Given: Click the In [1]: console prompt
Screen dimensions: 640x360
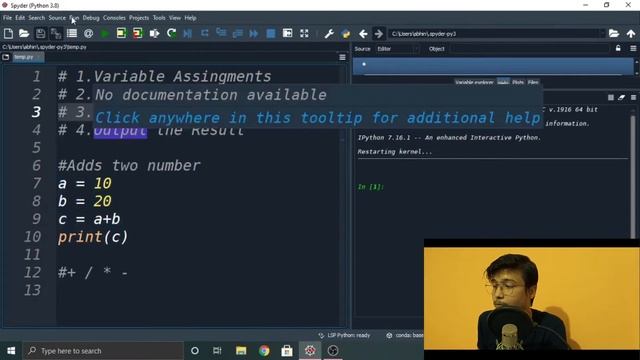Looking at the screenshot, I should pyautogui.click(x=371, y=187).
